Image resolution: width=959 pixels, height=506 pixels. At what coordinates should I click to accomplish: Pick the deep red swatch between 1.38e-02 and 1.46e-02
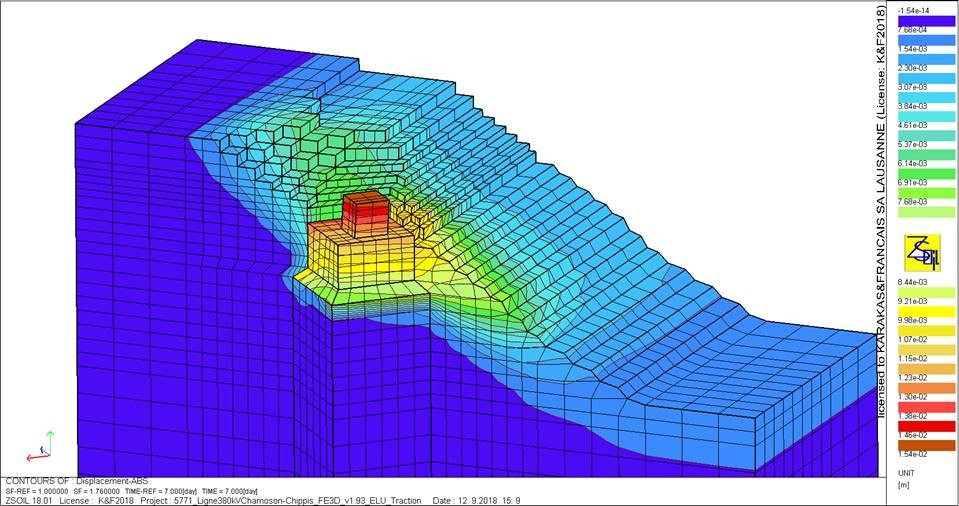[x=926, y=426]
